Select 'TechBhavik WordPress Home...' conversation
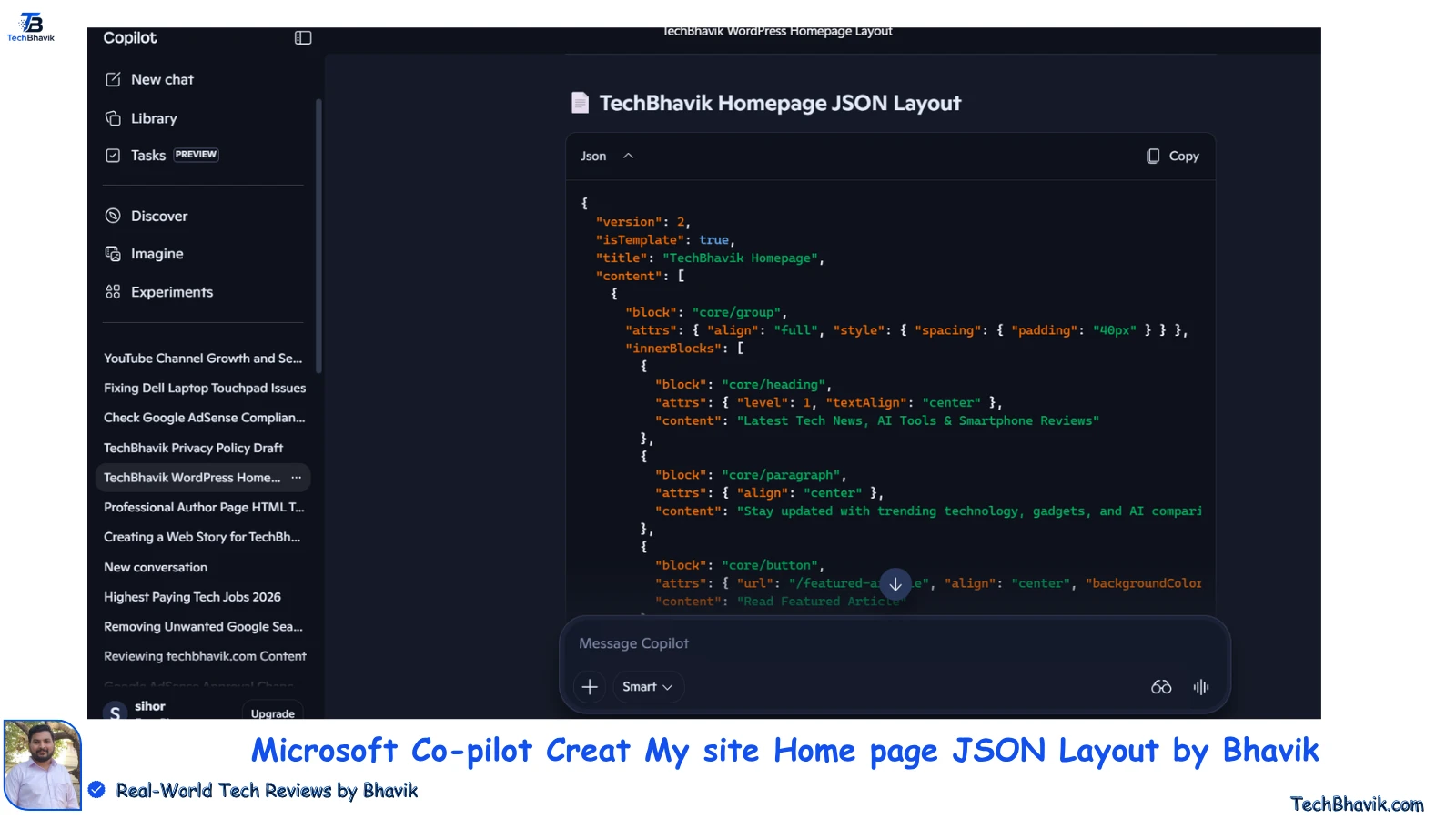The image size is (1456, 819). (192, 478)
